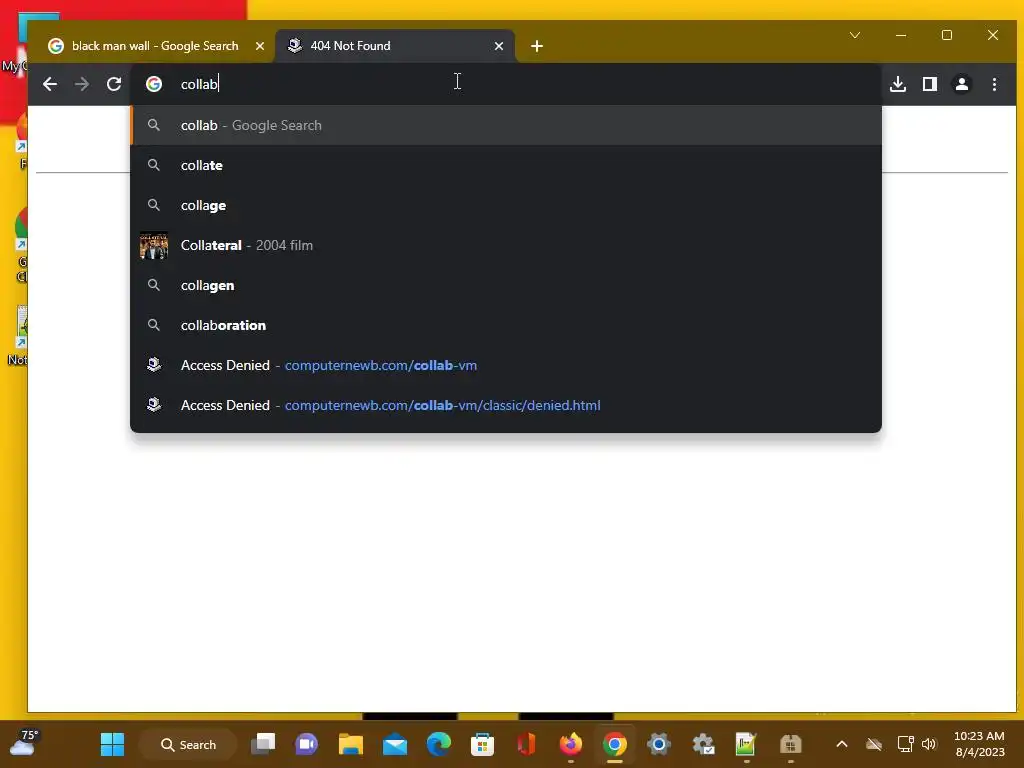Screen dimensions: 1024x768
Task: Choose the collab - Google Search suggestion
Action: click(506, 125)
